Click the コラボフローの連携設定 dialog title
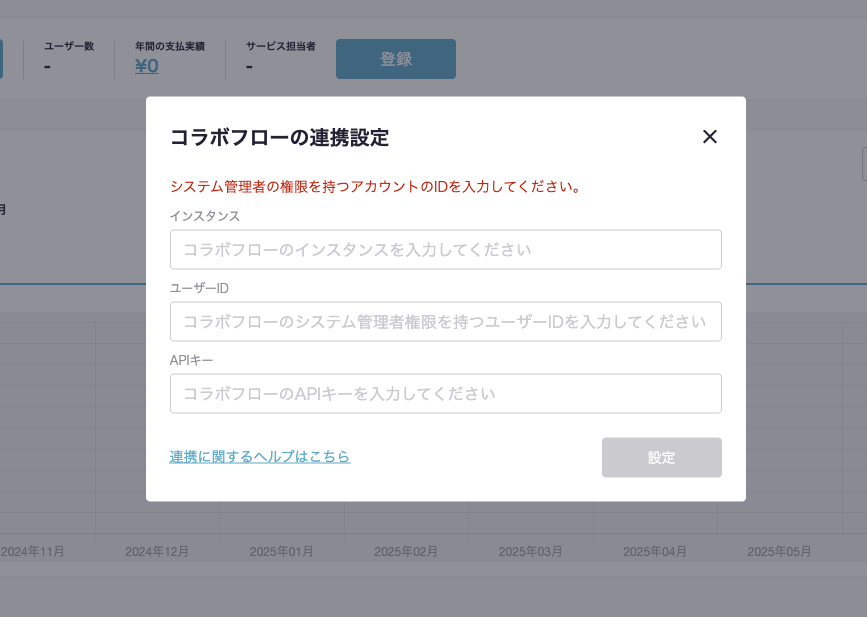This screenshot has height=617, width=867. pyautogui.click(x=279, y=138)
